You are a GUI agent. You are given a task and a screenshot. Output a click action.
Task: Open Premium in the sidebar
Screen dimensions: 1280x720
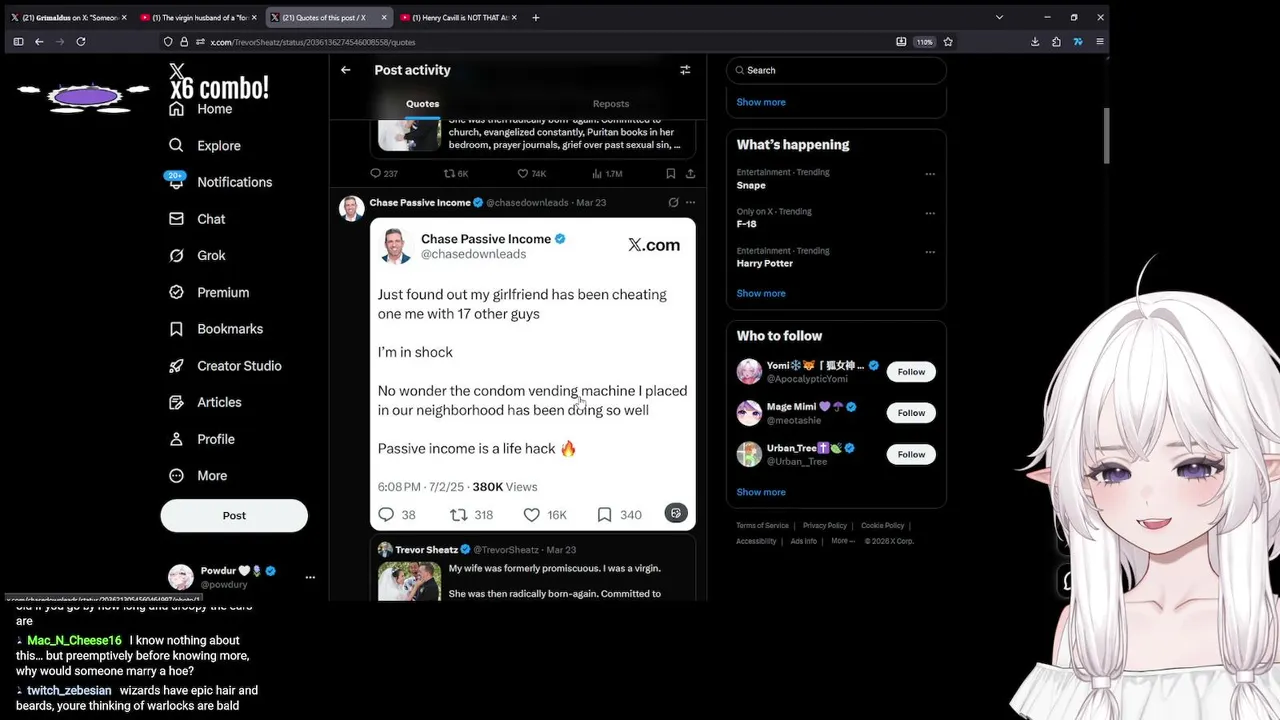209,292
